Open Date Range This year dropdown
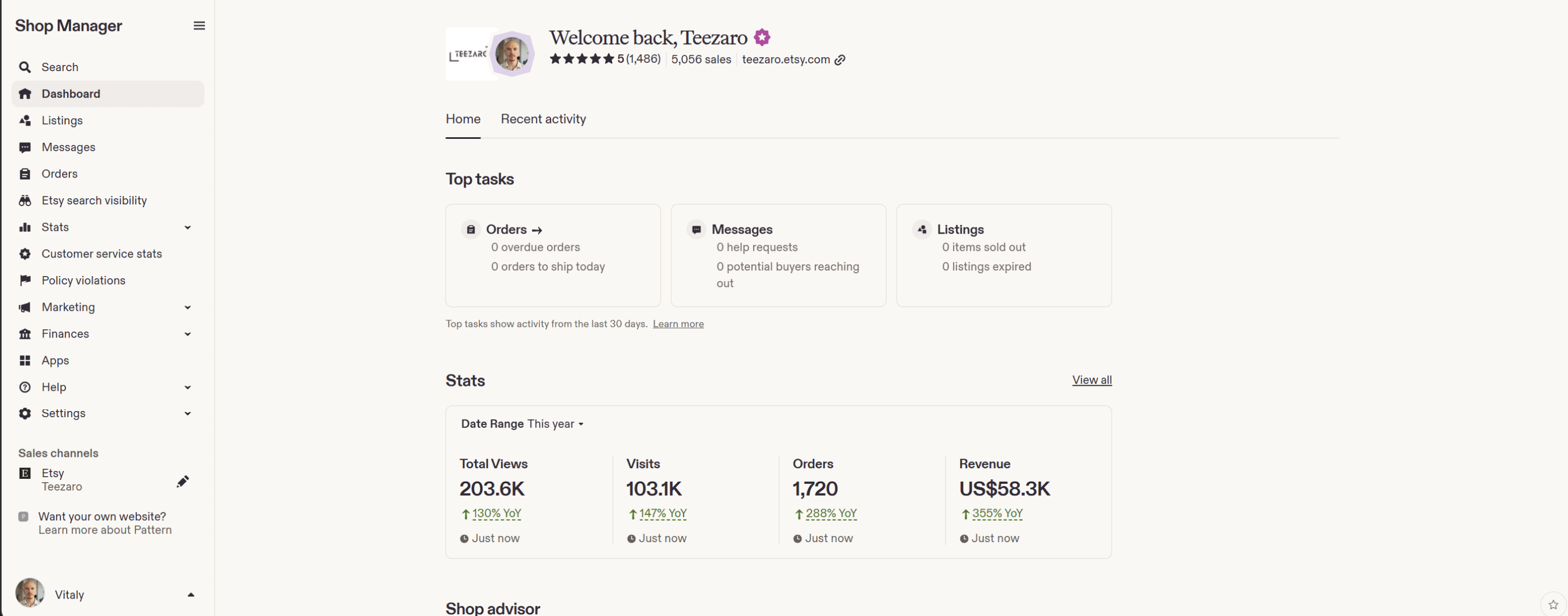Image resolution: width=1568 pixels, height=616 pixels. pyautogui.click(x=522, y=424)
